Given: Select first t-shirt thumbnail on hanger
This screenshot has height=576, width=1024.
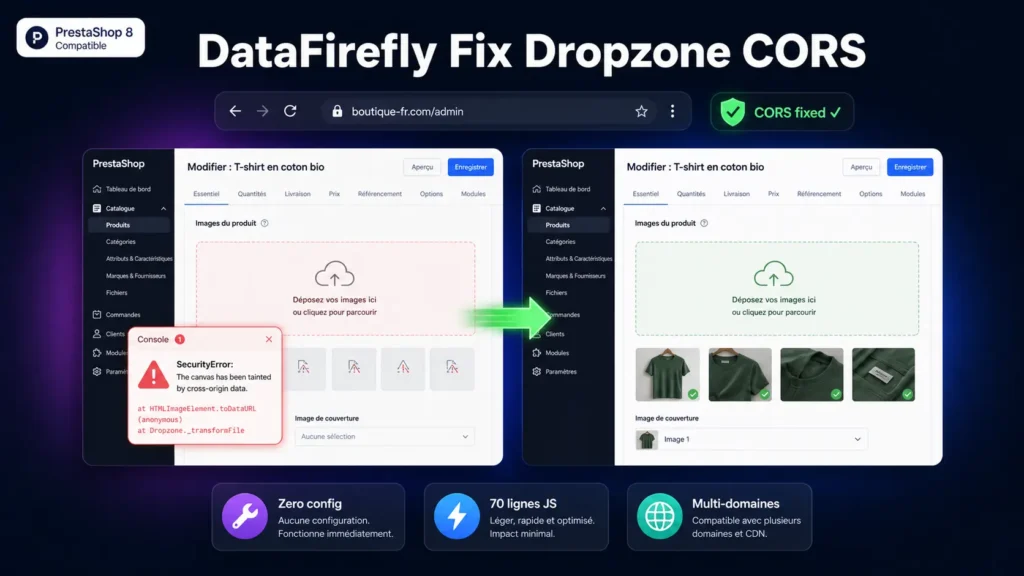Looking at the screenshot, I should point(667,374).
